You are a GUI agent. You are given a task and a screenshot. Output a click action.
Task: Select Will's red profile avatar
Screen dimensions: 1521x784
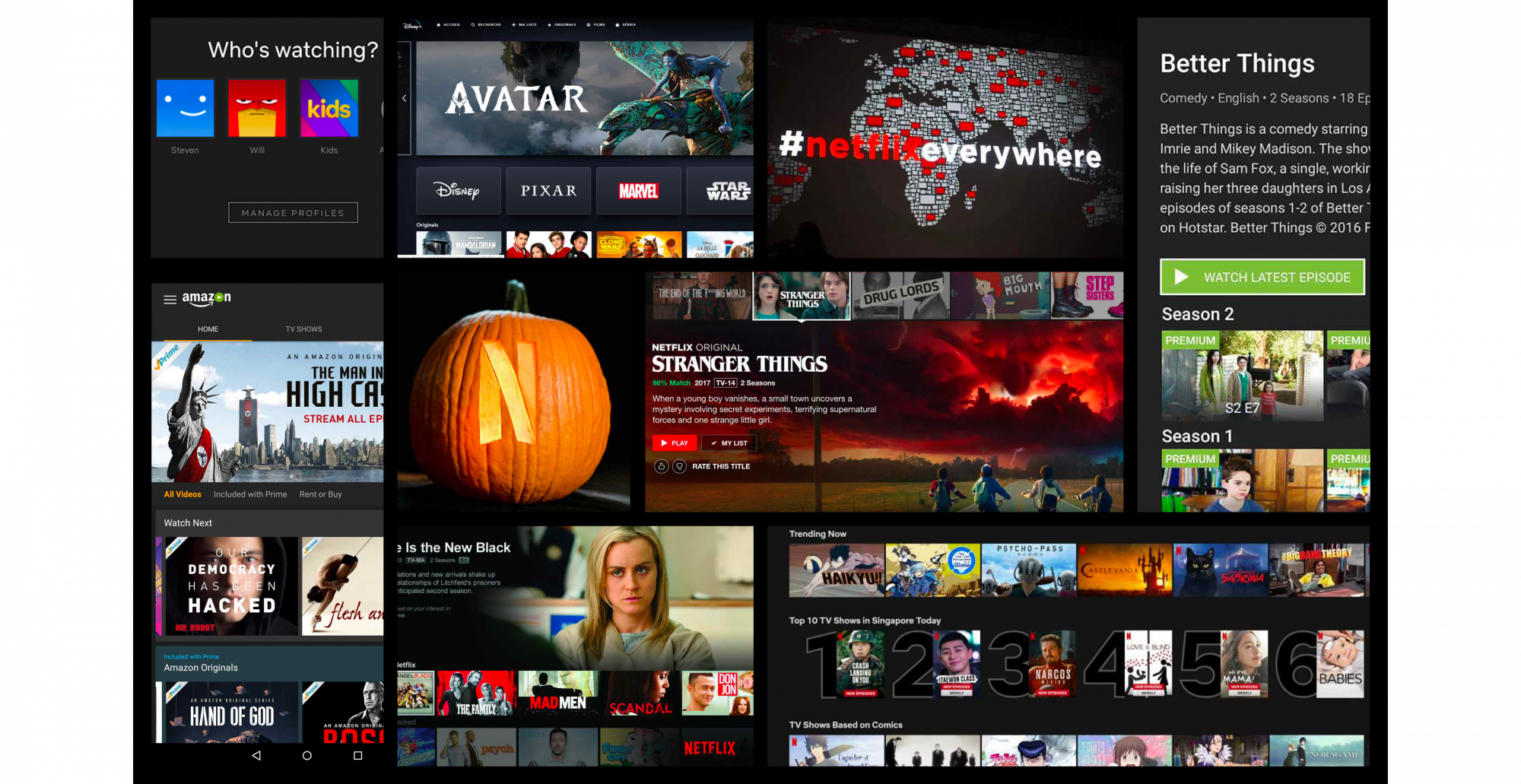click(x=257, y=108)
